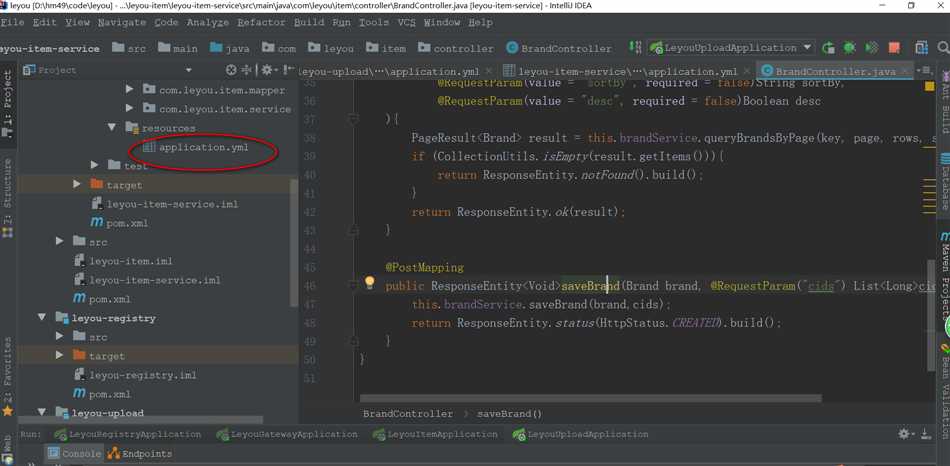This screenshot has height=466, width=950.
Task: Click fold marker at line 46
Action: coord(353,285)
